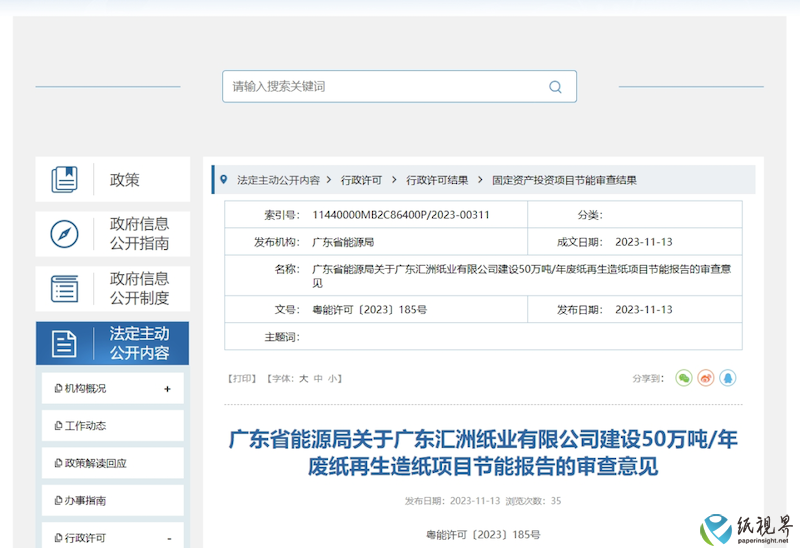This screenshot has width=800, height=548.
Task: Open 政府信息公开指南 menu item
Action: pyautogui.click(x=113, y=234)
